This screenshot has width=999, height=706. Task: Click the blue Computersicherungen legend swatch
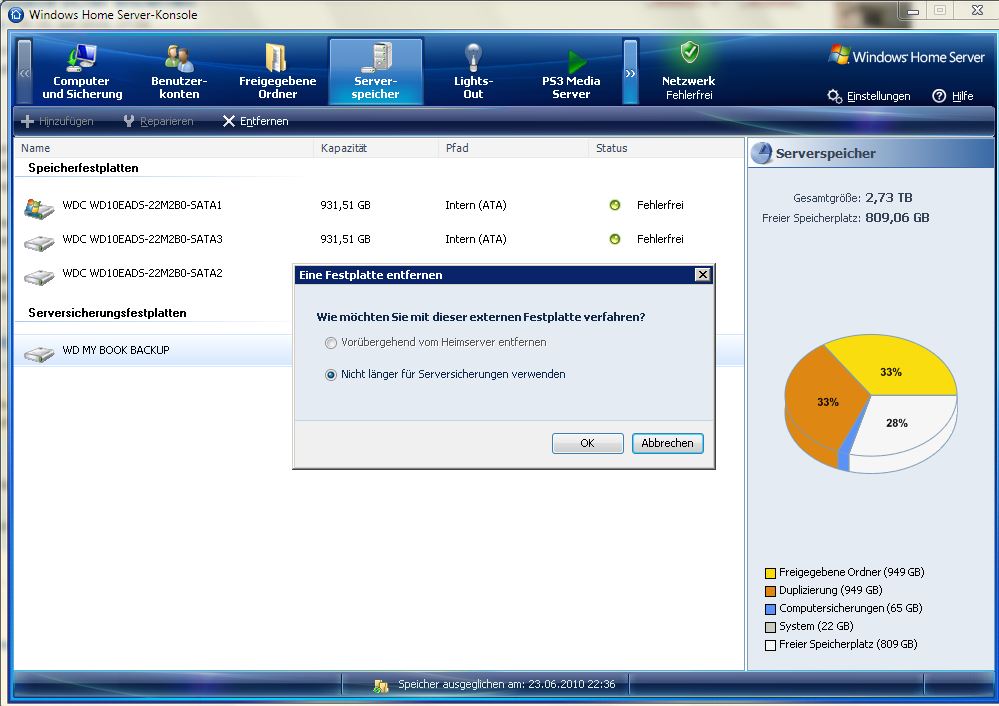[770, 609]
